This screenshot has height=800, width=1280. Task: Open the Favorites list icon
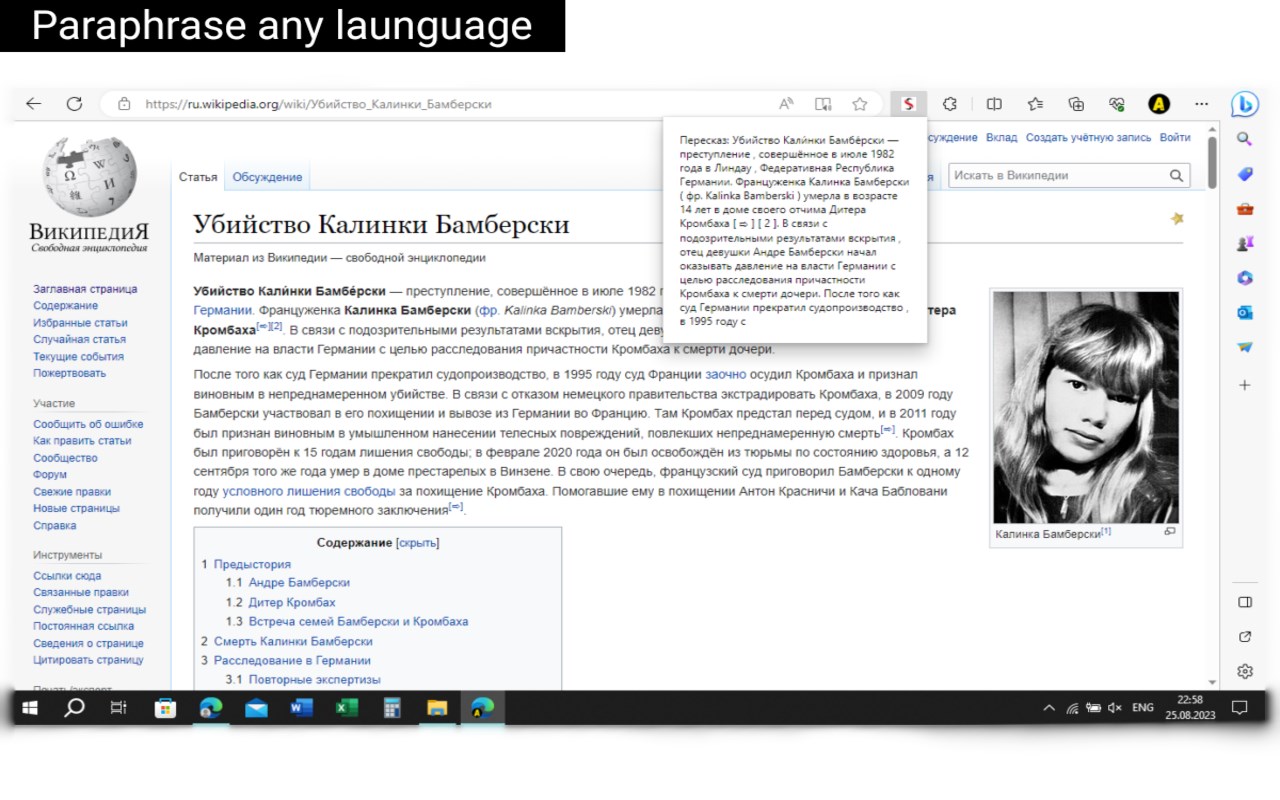(1035, 104)
